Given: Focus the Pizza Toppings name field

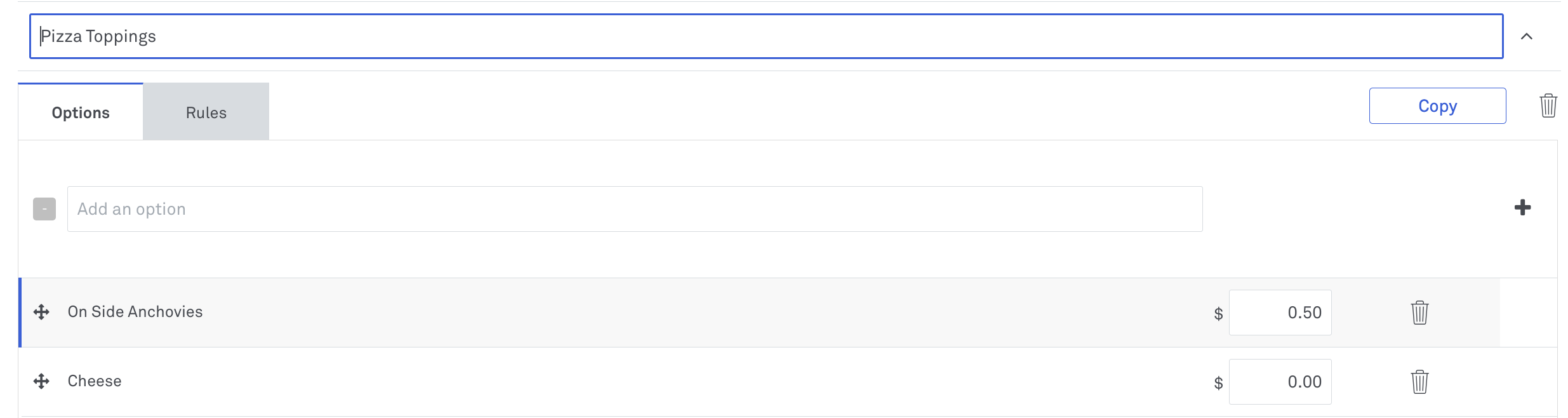Looking at the screenshot, I should 766,36.
